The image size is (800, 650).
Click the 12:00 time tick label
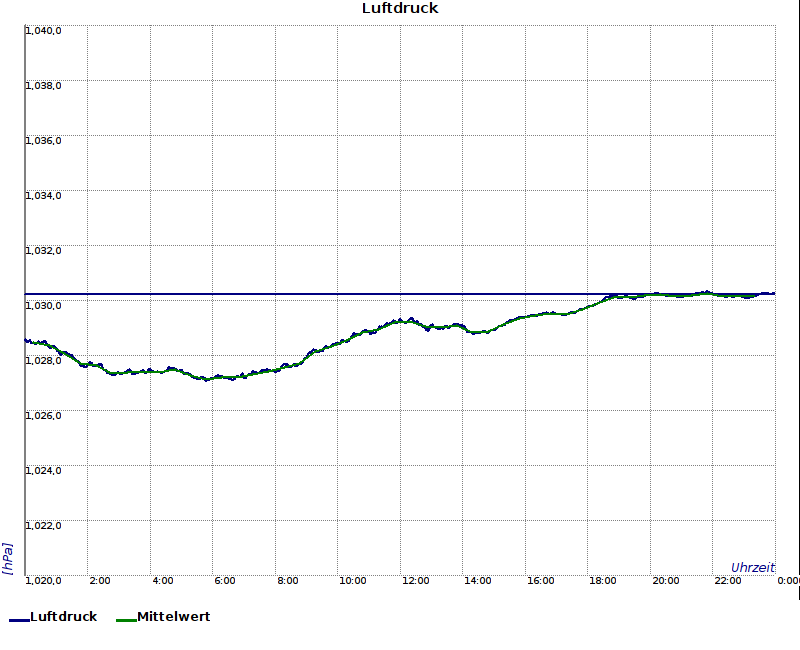point(415,581)
